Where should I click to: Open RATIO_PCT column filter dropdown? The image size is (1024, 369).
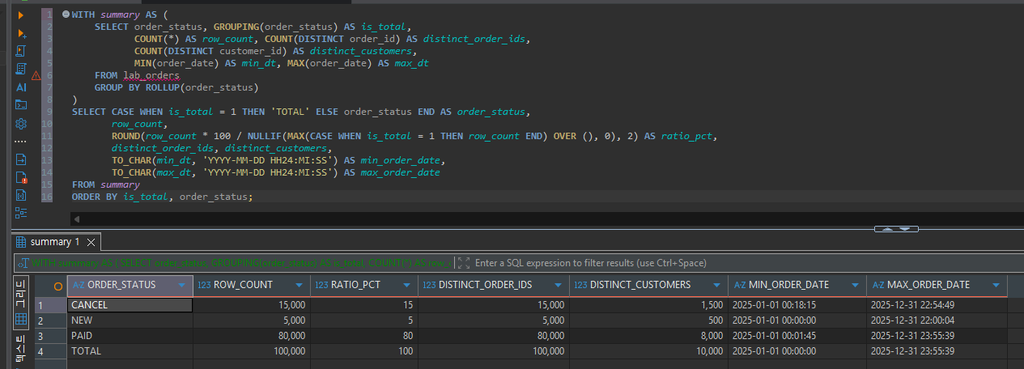[408, 285]
